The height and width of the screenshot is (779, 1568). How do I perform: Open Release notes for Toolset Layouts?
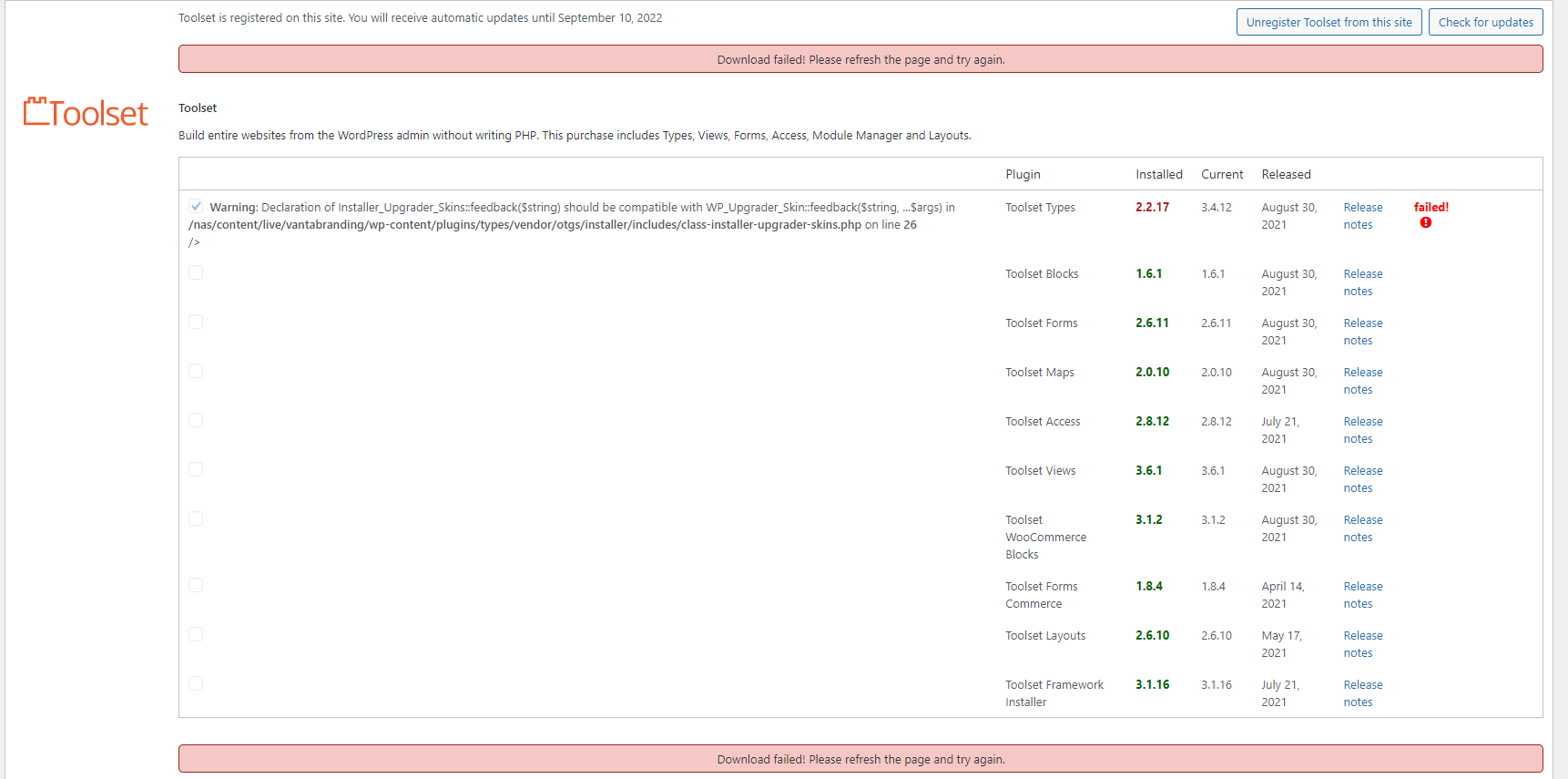click(1362, 644)
